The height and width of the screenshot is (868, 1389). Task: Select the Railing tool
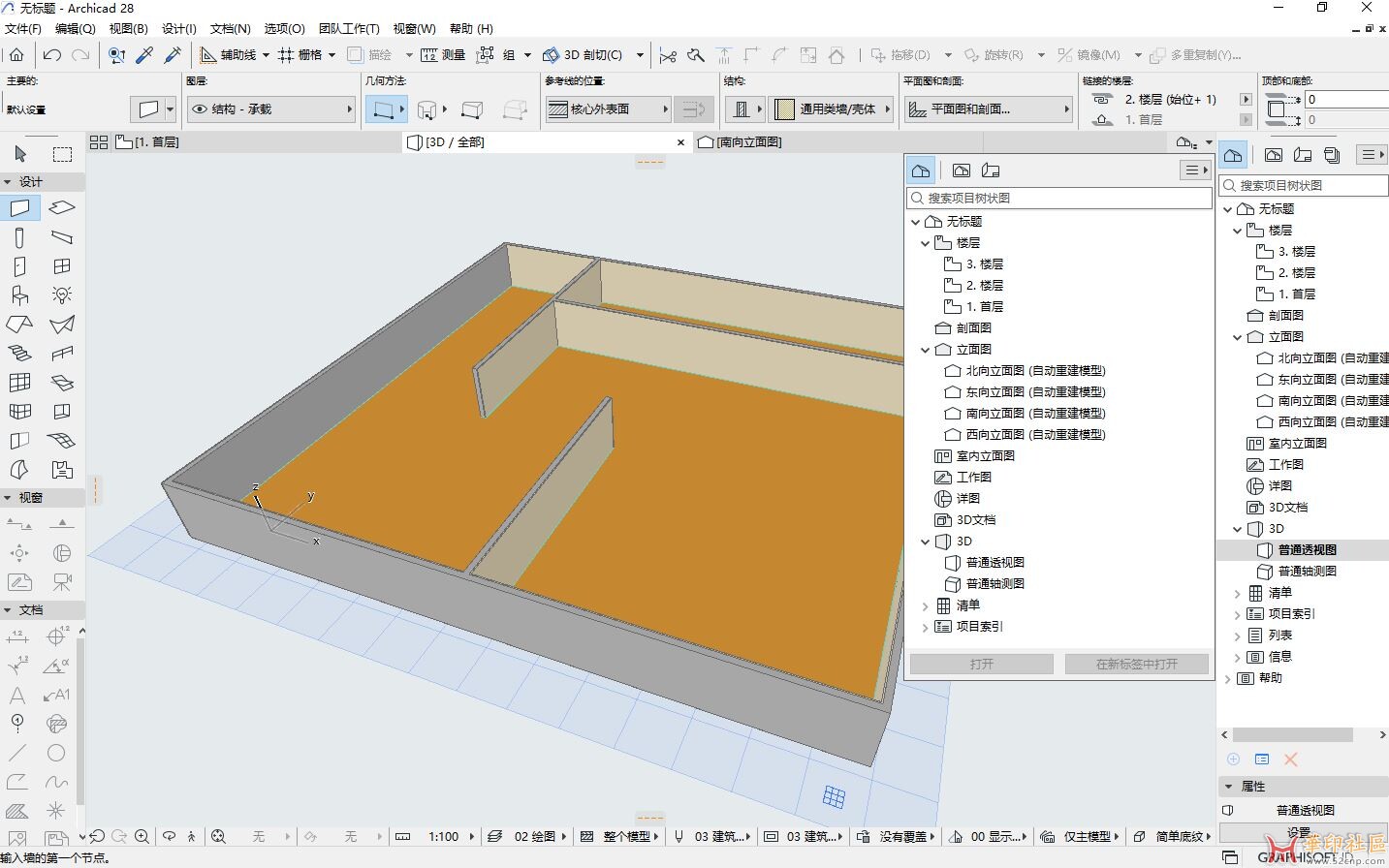tap(62, 354)
